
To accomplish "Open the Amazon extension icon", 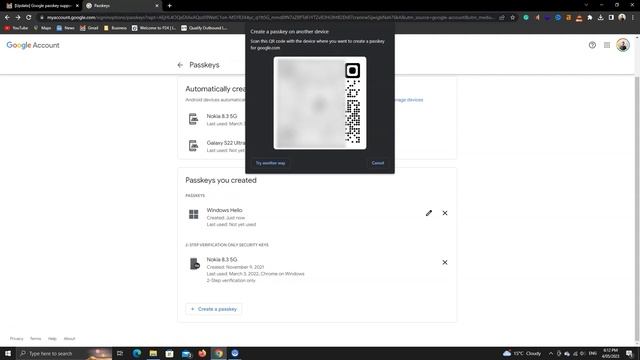I will (x=568, y=18).
